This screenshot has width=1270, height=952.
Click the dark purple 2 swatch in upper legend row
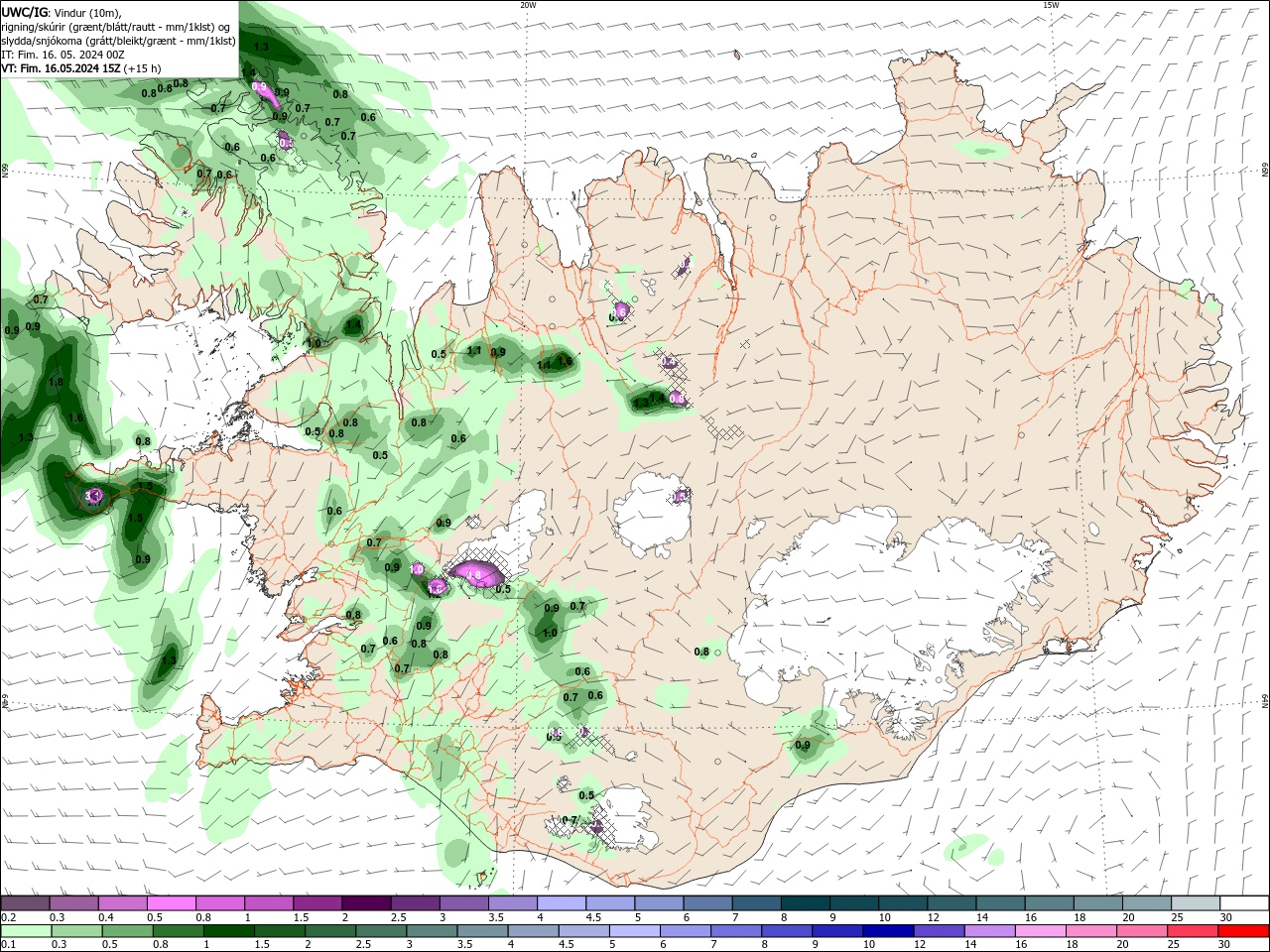pyautogui.click(x=365, y=903)
